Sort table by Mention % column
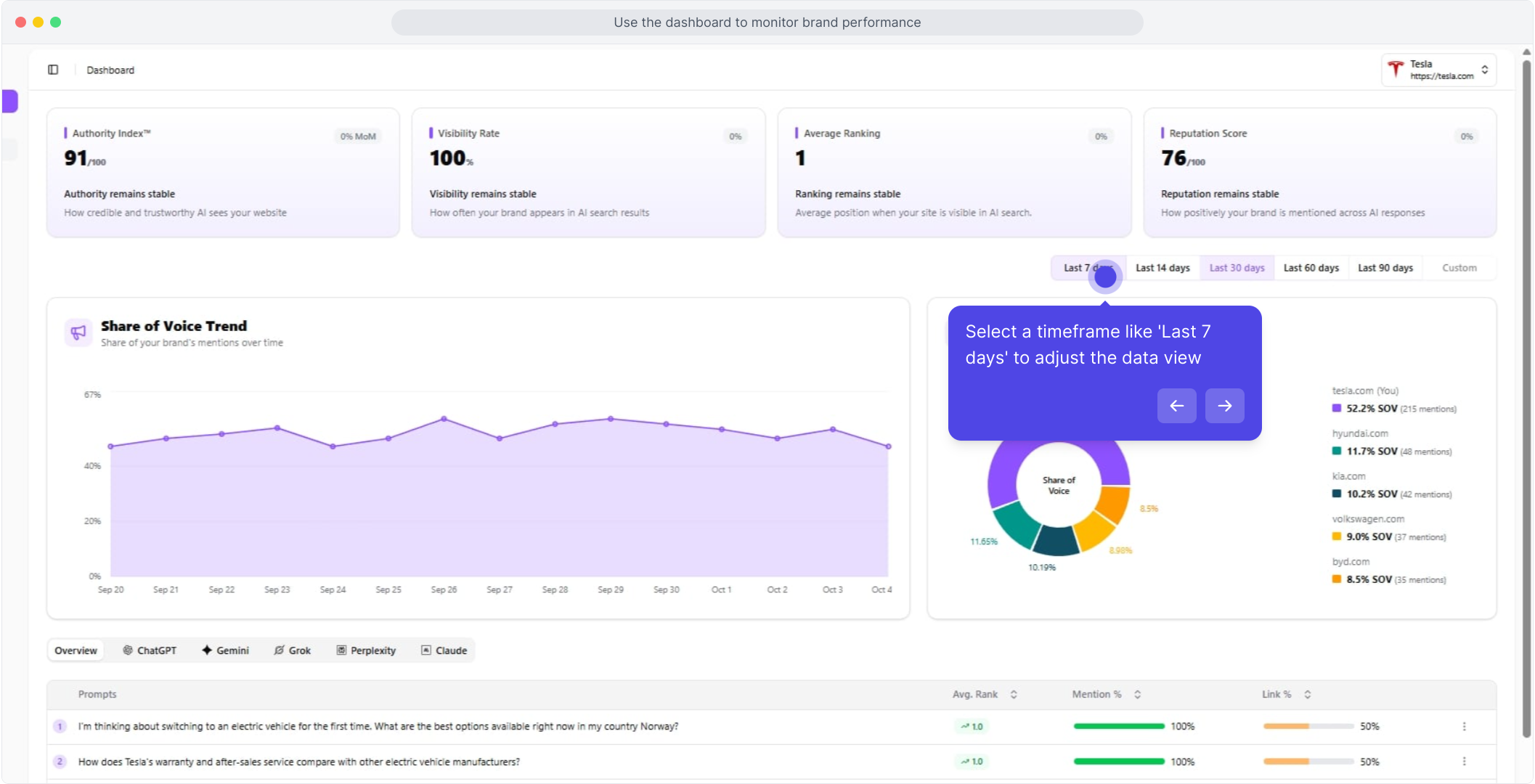Viewport: 1535px width, 784px height. click(1137, 695)
